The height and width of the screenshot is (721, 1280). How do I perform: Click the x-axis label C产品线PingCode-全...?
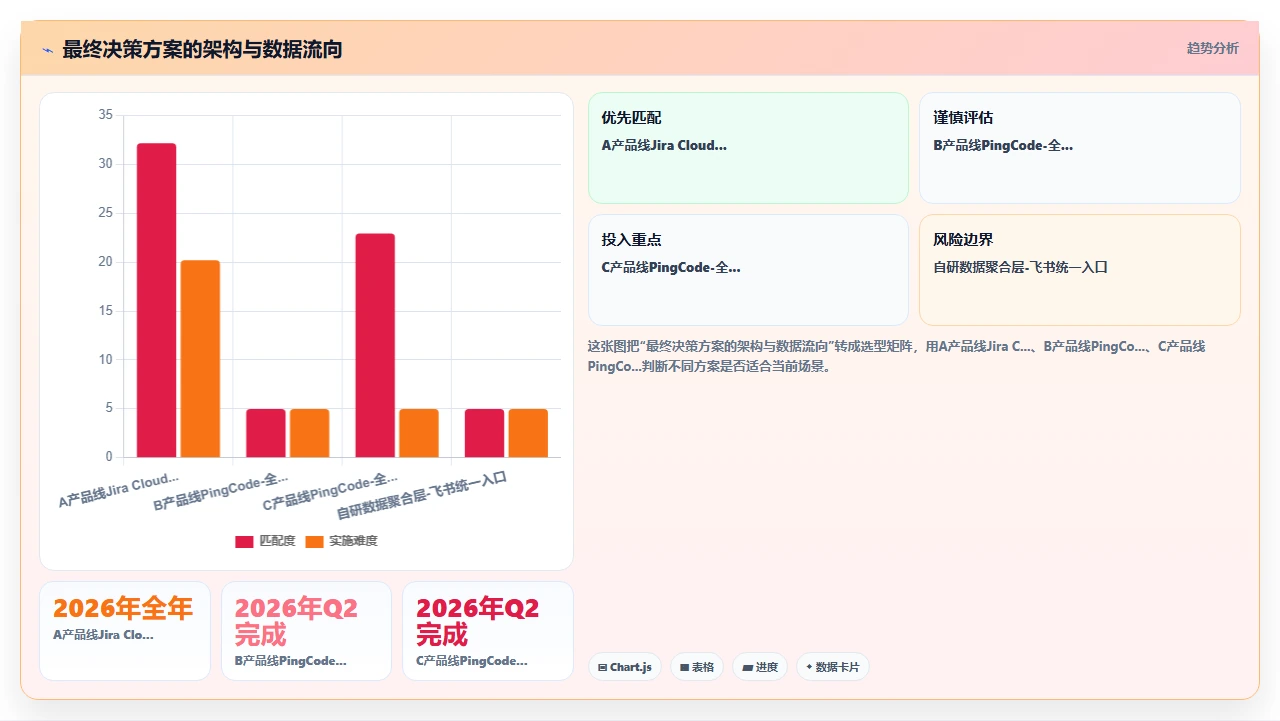pyautogui.click(x=330, y=491)
